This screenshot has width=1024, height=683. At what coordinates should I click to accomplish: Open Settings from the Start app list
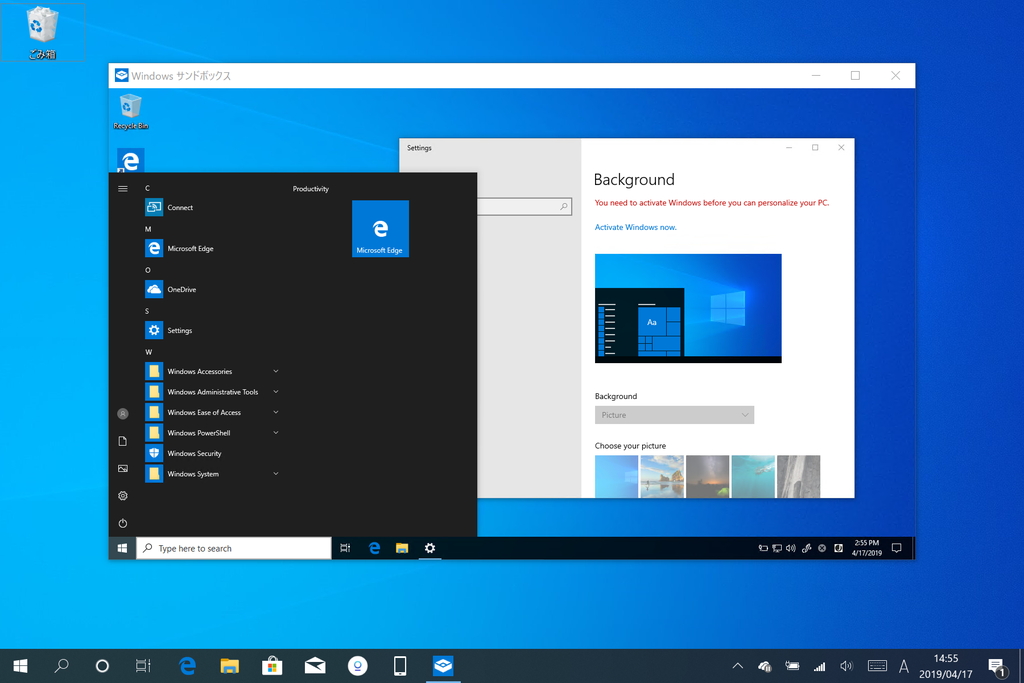[x=168, y=330]
